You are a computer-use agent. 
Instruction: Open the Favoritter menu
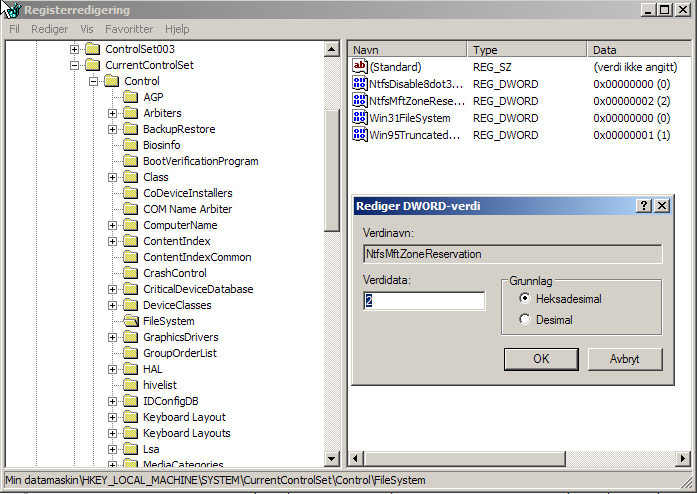(x=129, y=29)
